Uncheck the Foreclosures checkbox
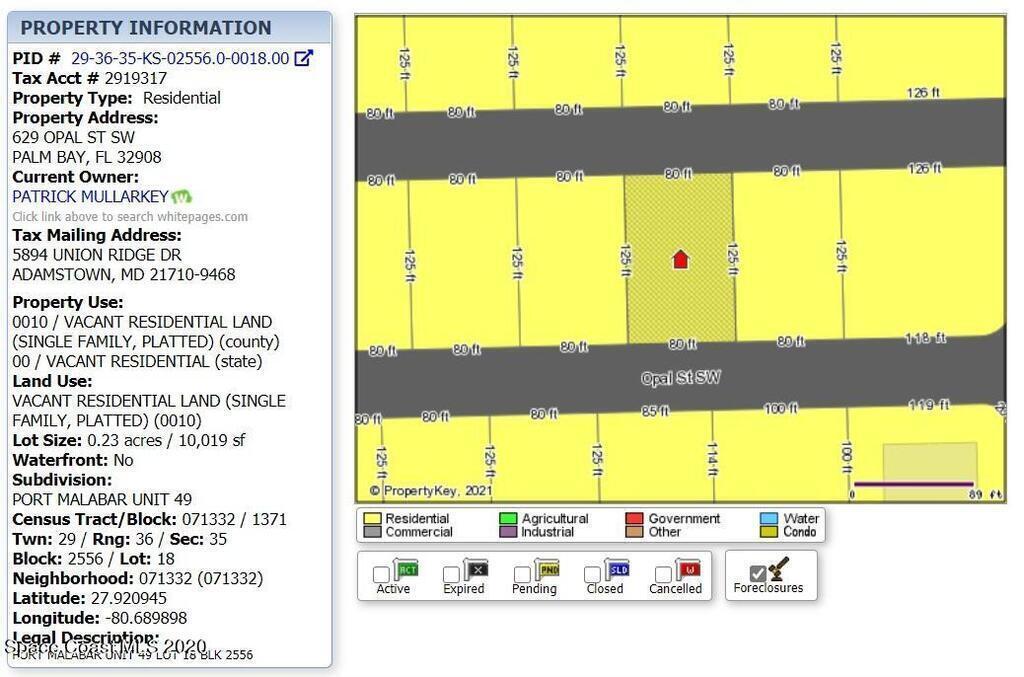 pyautogui.click(x=758, y=573)
